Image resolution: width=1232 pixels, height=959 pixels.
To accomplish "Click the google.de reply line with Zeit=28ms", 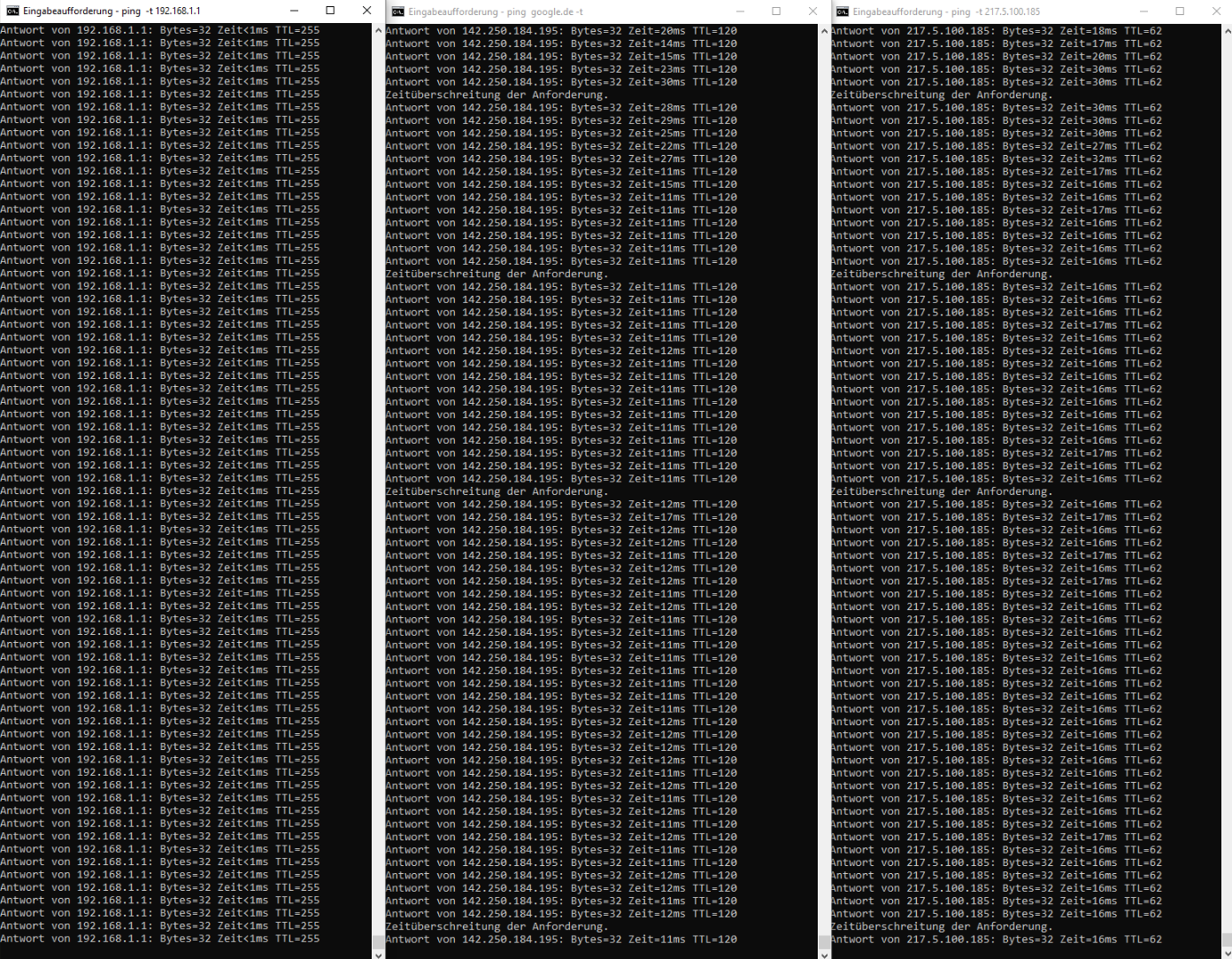I will (561, 108).
